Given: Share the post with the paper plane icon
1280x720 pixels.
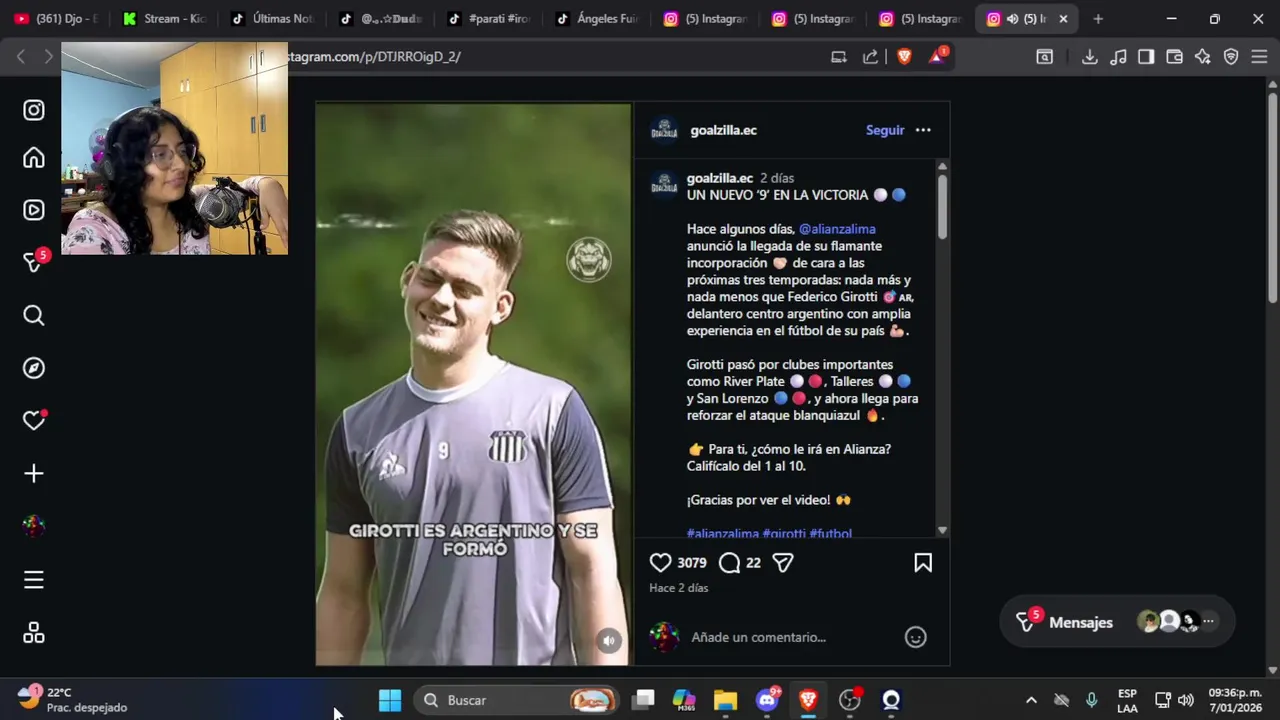Looking at the screenshot, I should (x=783, y=563).
